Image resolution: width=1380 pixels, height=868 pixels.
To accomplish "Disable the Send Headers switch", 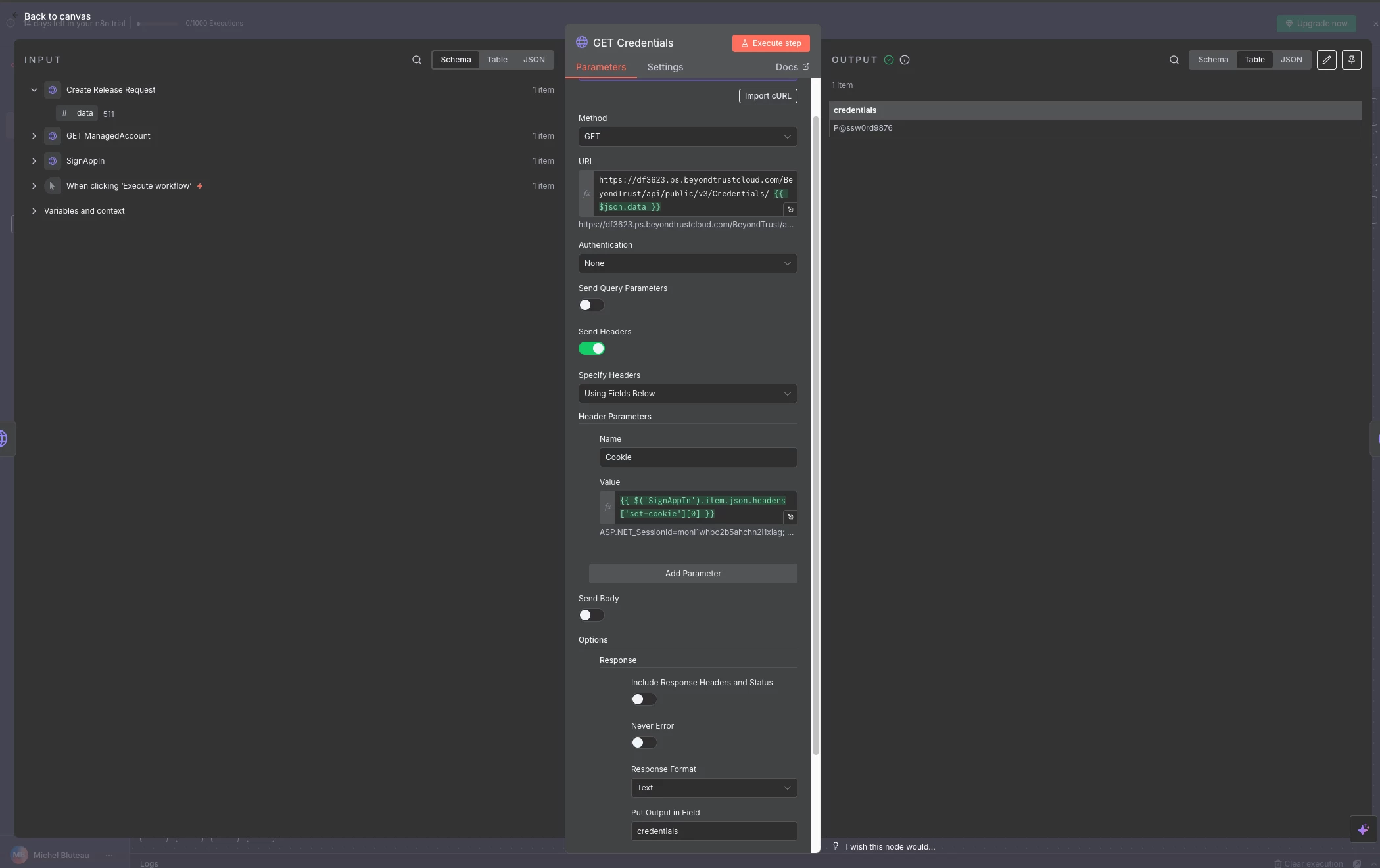I will coord(591,348).
